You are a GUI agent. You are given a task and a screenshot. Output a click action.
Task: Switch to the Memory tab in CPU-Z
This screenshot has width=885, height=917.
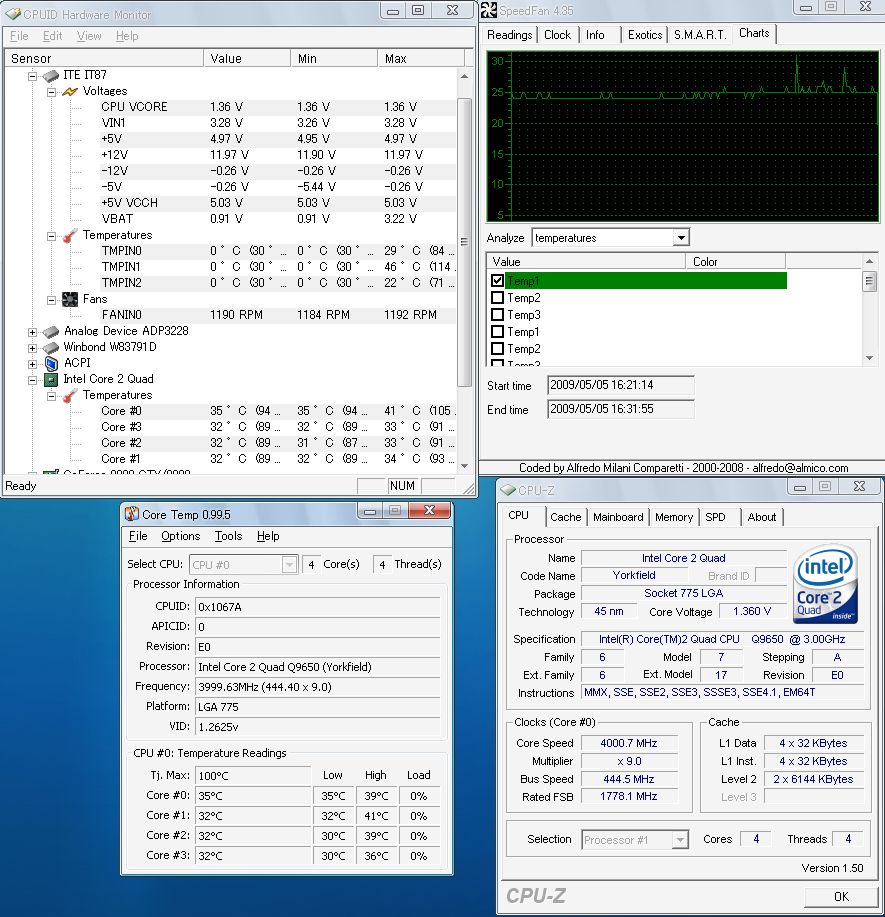click(x=673, y=517)
